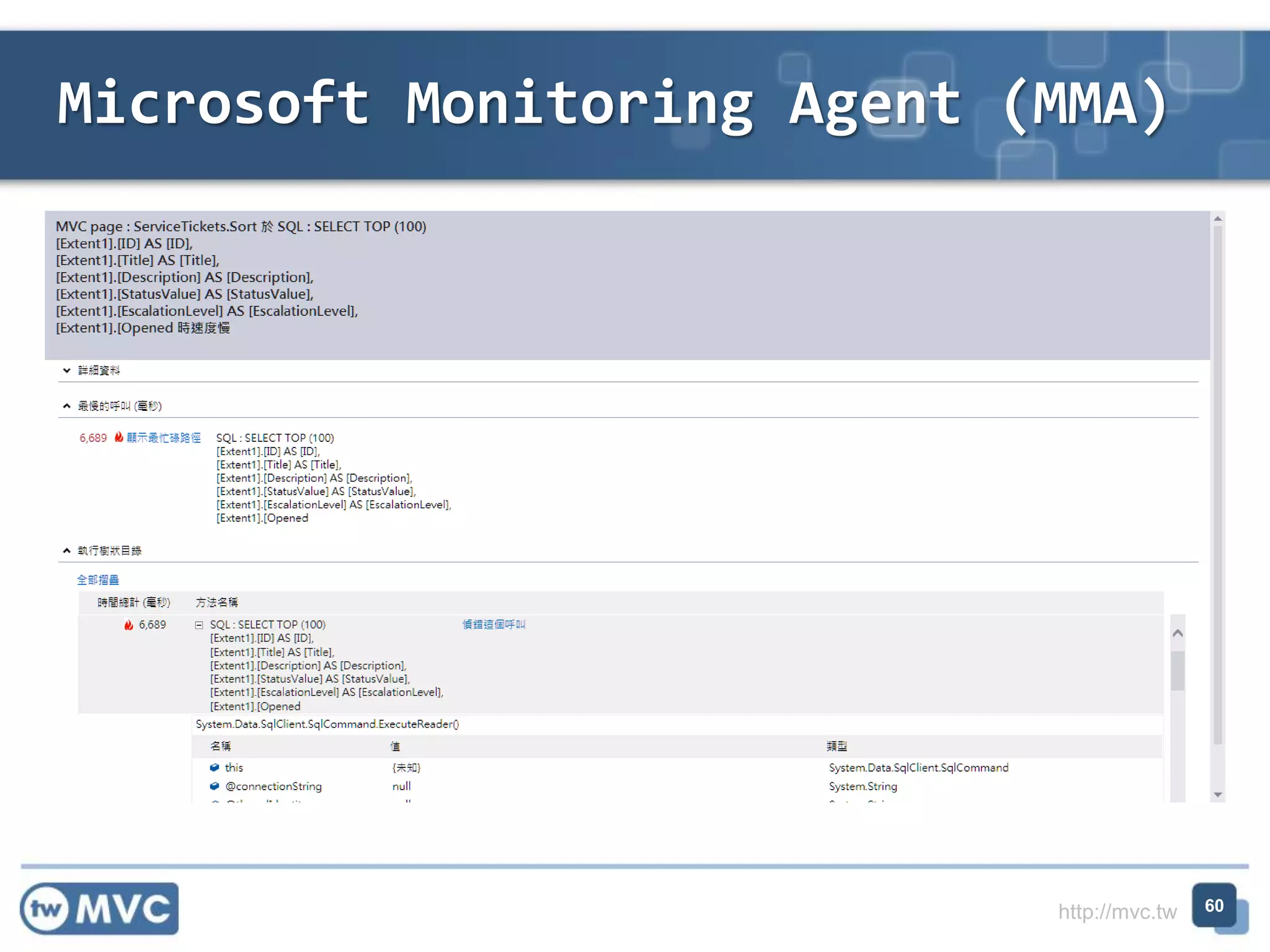
Task: Click the twMVC logo
Action: [99, 909]
